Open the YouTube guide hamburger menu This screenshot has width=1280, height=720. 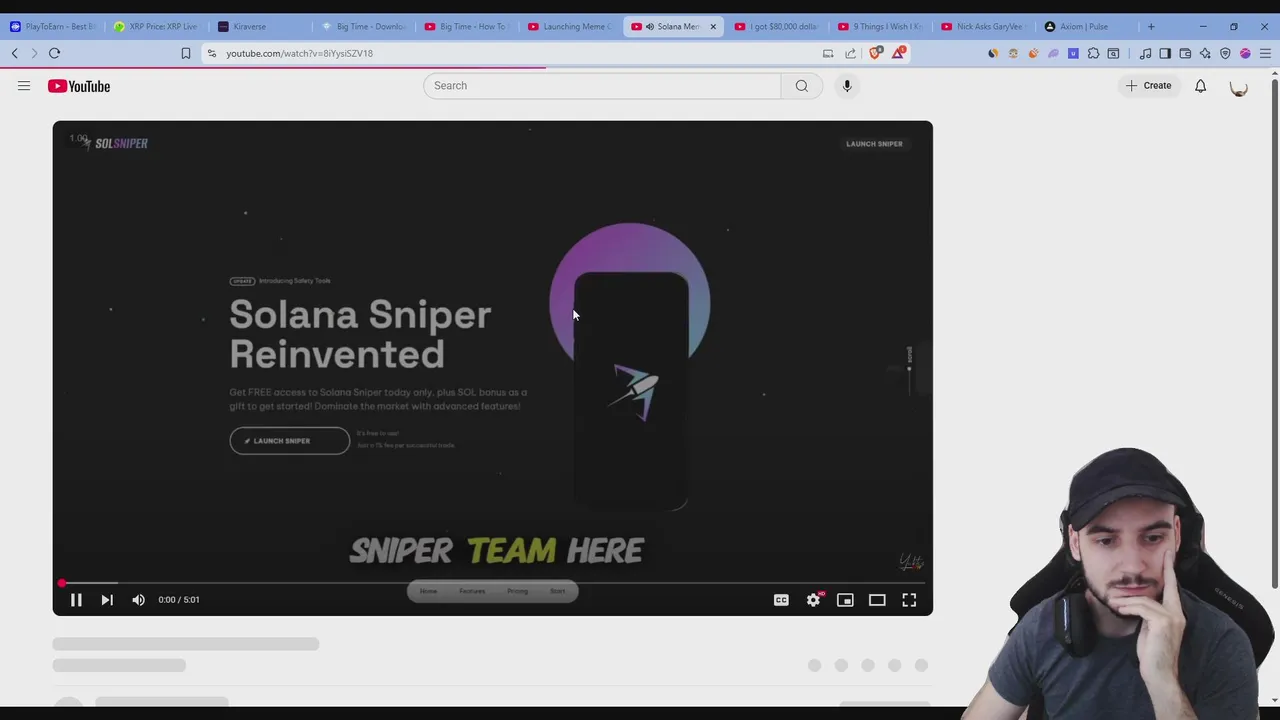tap(24, 86)
